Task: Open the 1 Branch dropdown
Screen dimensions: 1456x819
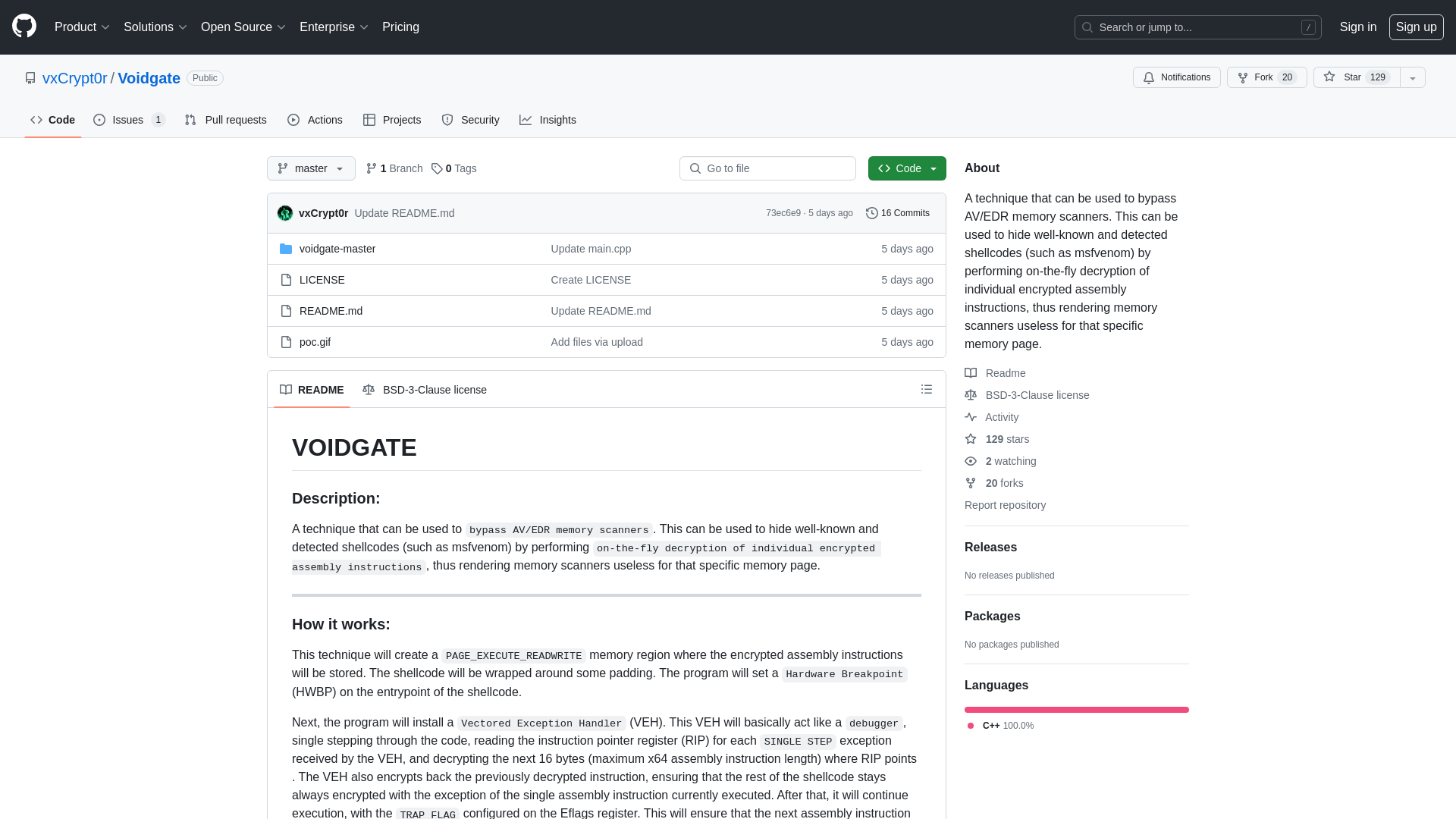Action: click(393, 167)
